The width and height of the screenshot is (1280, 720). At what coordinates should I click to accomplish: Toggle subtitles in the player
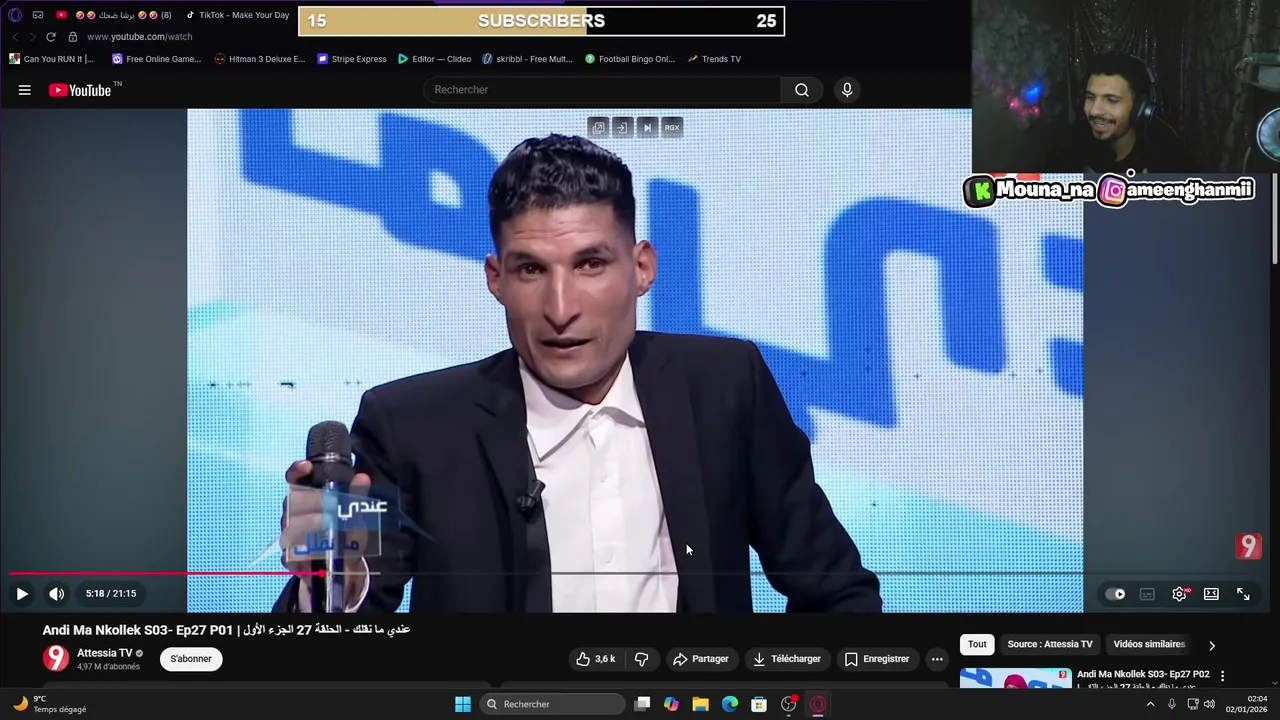coord(1147,594)
